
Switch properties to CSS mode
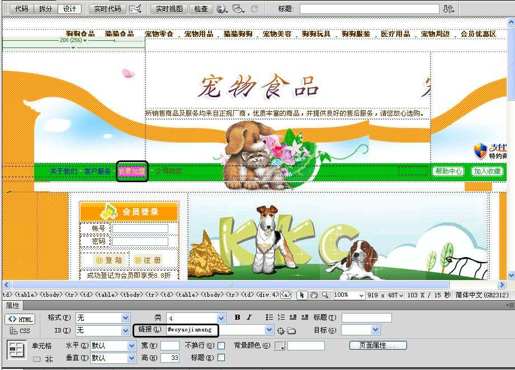click(20, 331)
